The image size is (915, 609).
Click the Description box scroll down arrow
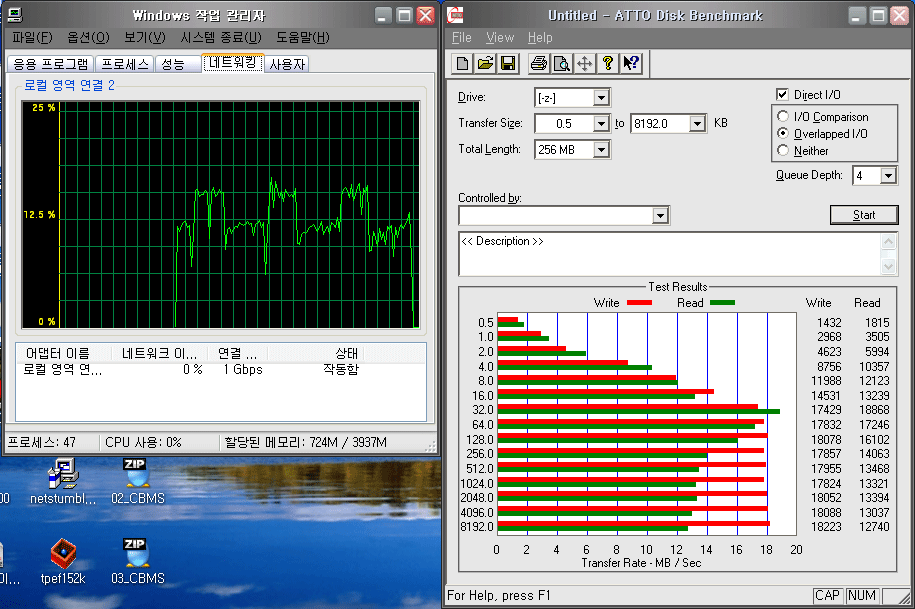(x=888, y=267)
